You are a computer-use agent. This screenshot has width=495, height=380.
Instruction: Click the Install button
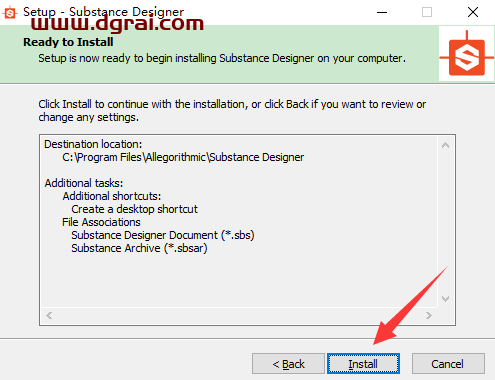pos(363,364)
